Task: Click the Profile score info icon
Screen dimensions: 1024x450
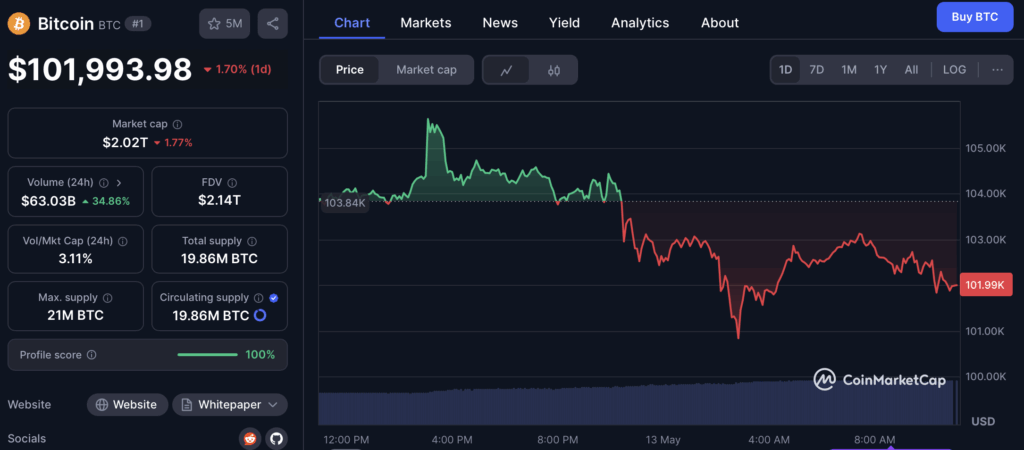Action: (x=92, y=355)
